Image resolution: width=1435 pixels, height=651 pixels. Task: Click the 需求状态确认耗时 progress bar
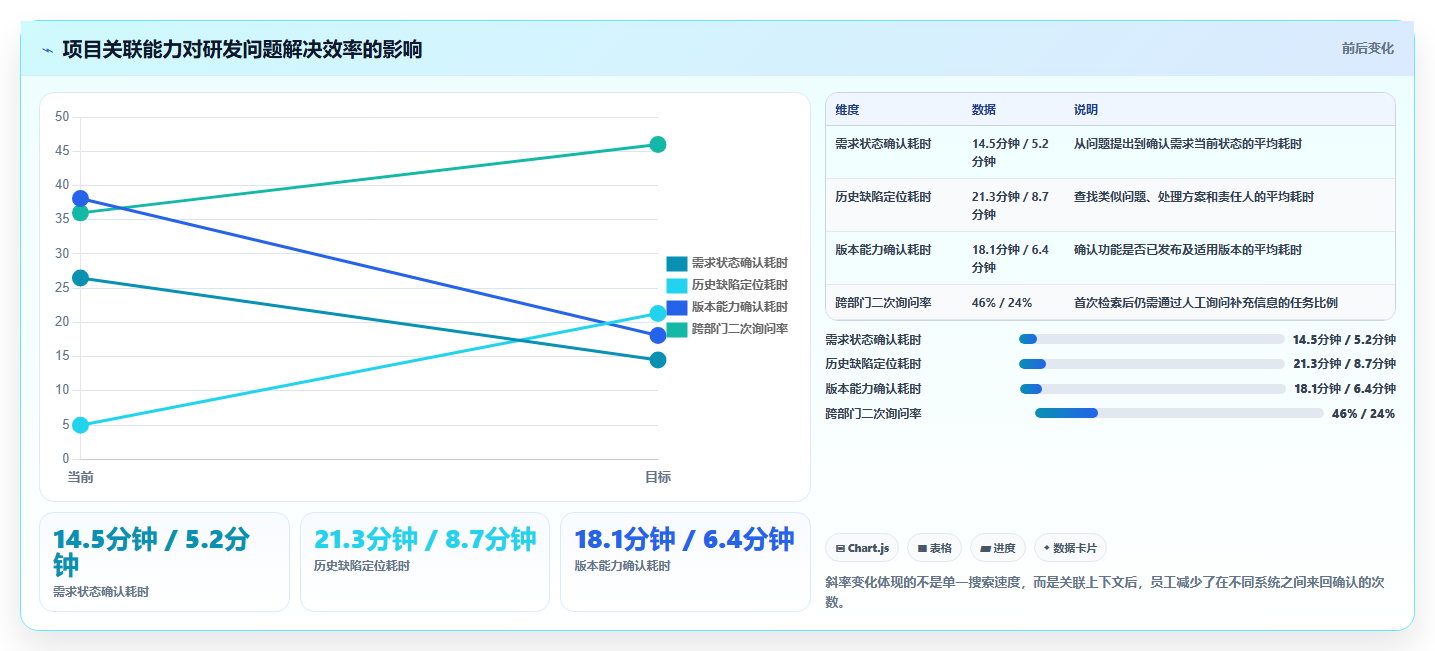tap(1151, 339)
